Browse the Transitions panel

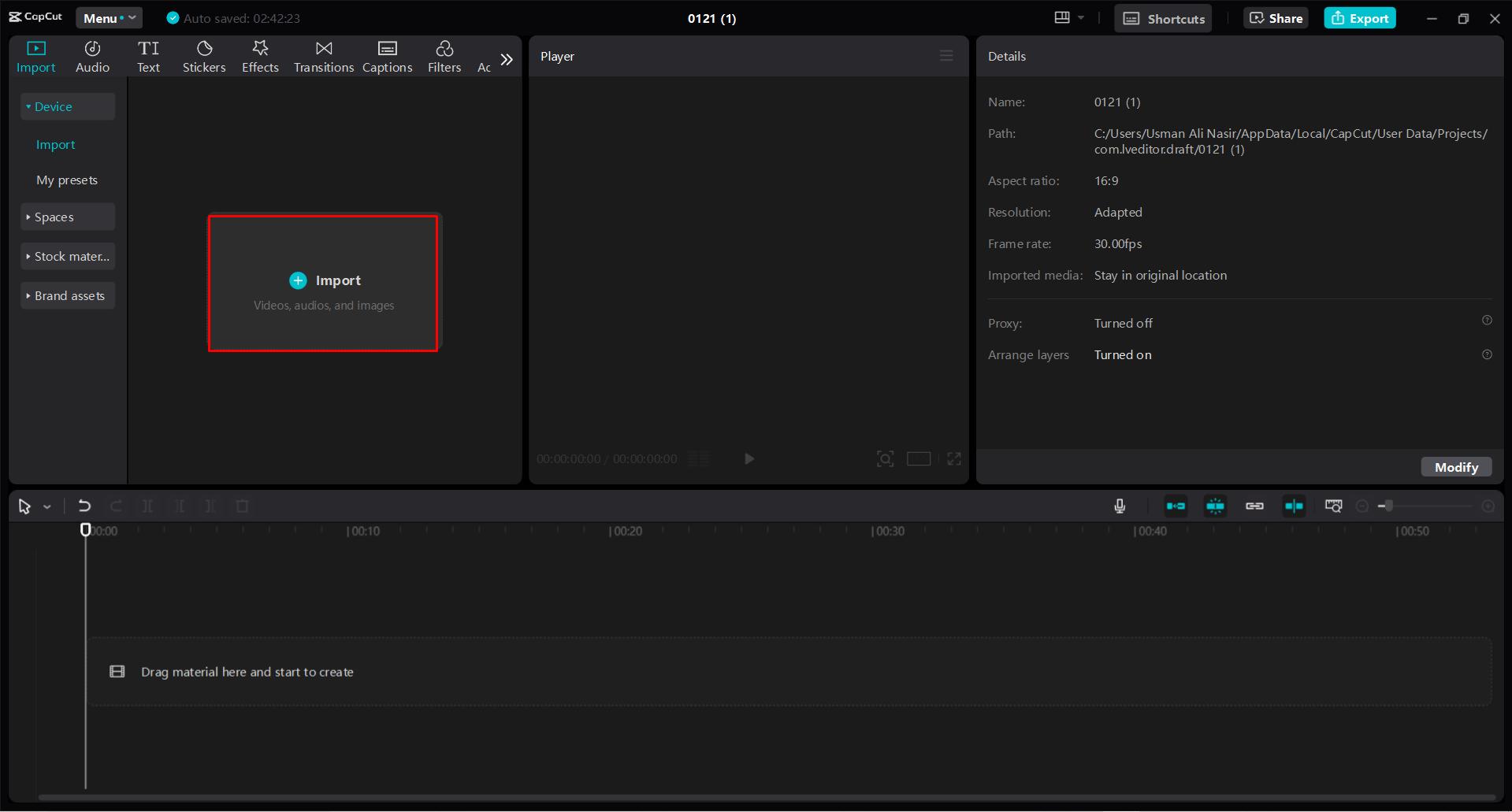[x=323, y=56]
